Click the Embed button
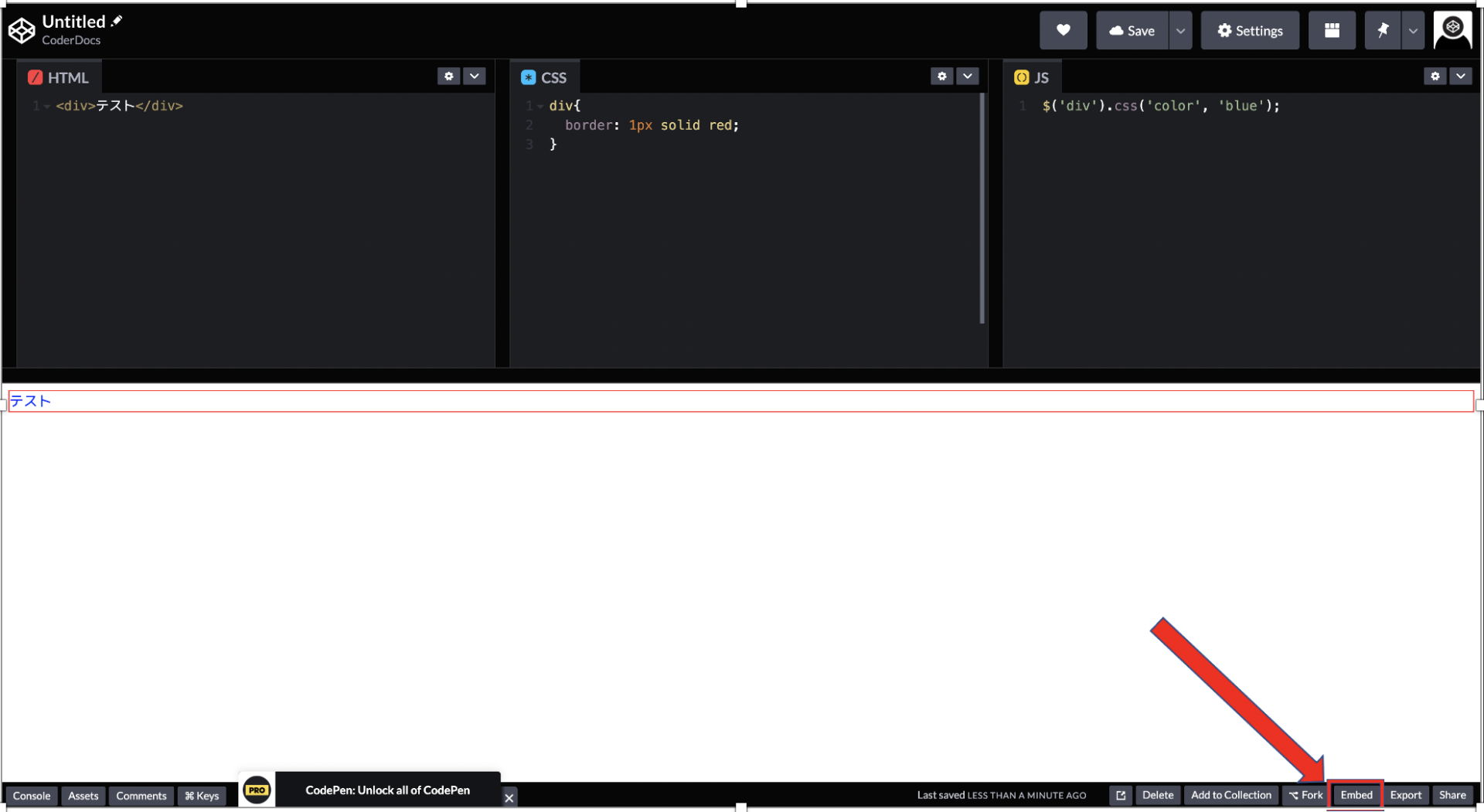 click(1356, 795)
